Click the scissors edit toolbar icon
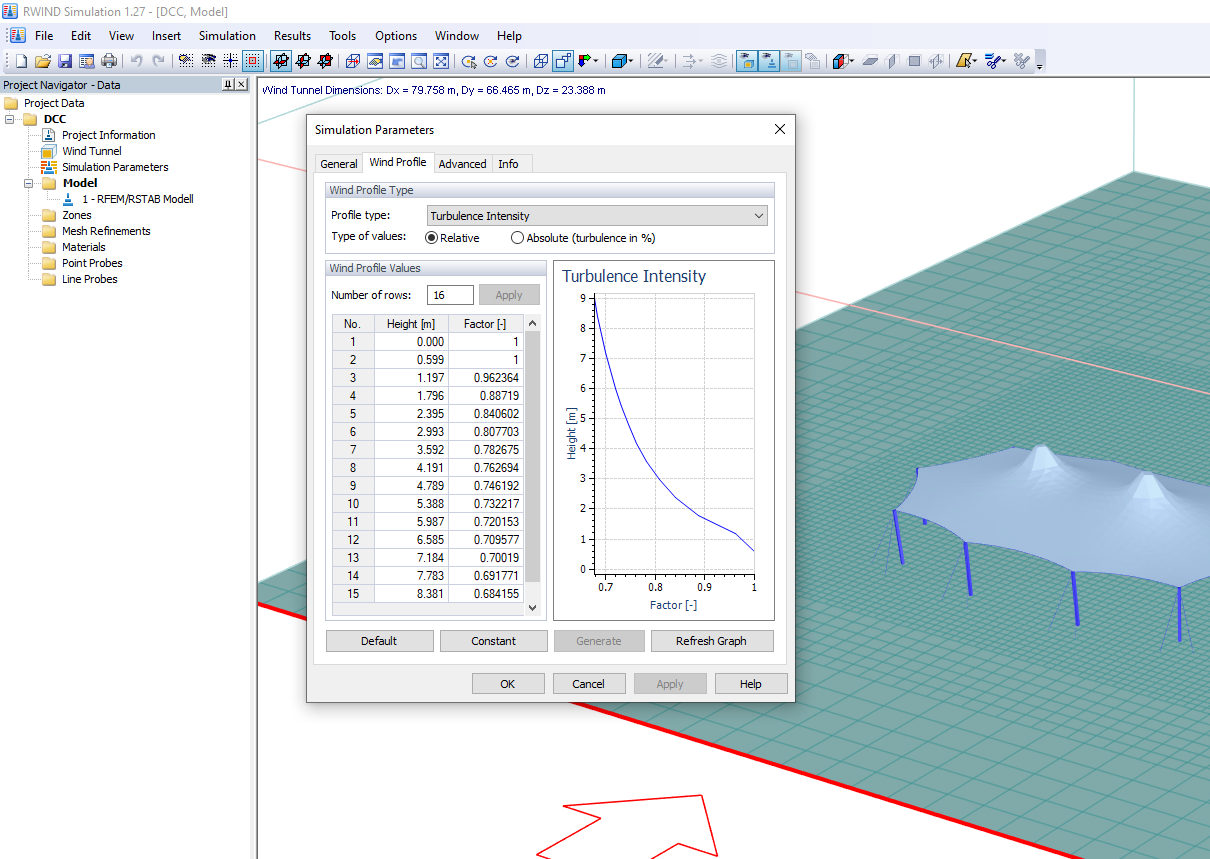 (x=992, y=61)
